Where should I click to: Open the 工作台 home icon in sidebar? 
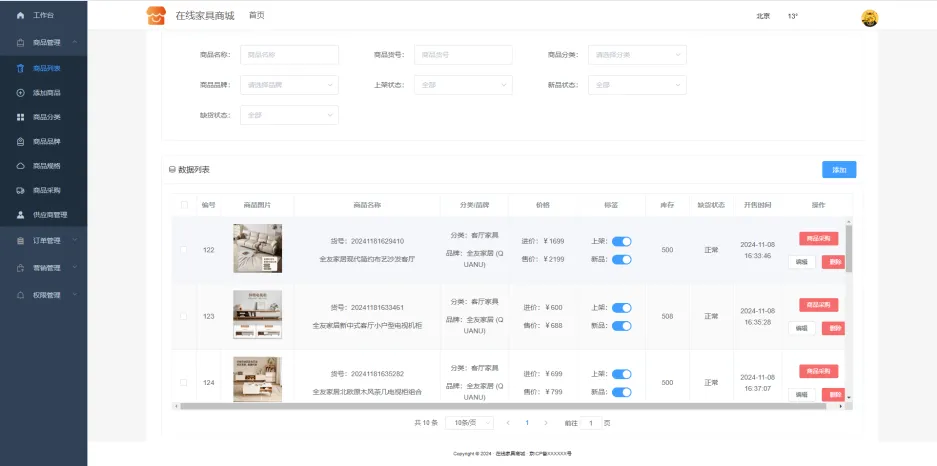click(21, 16)
